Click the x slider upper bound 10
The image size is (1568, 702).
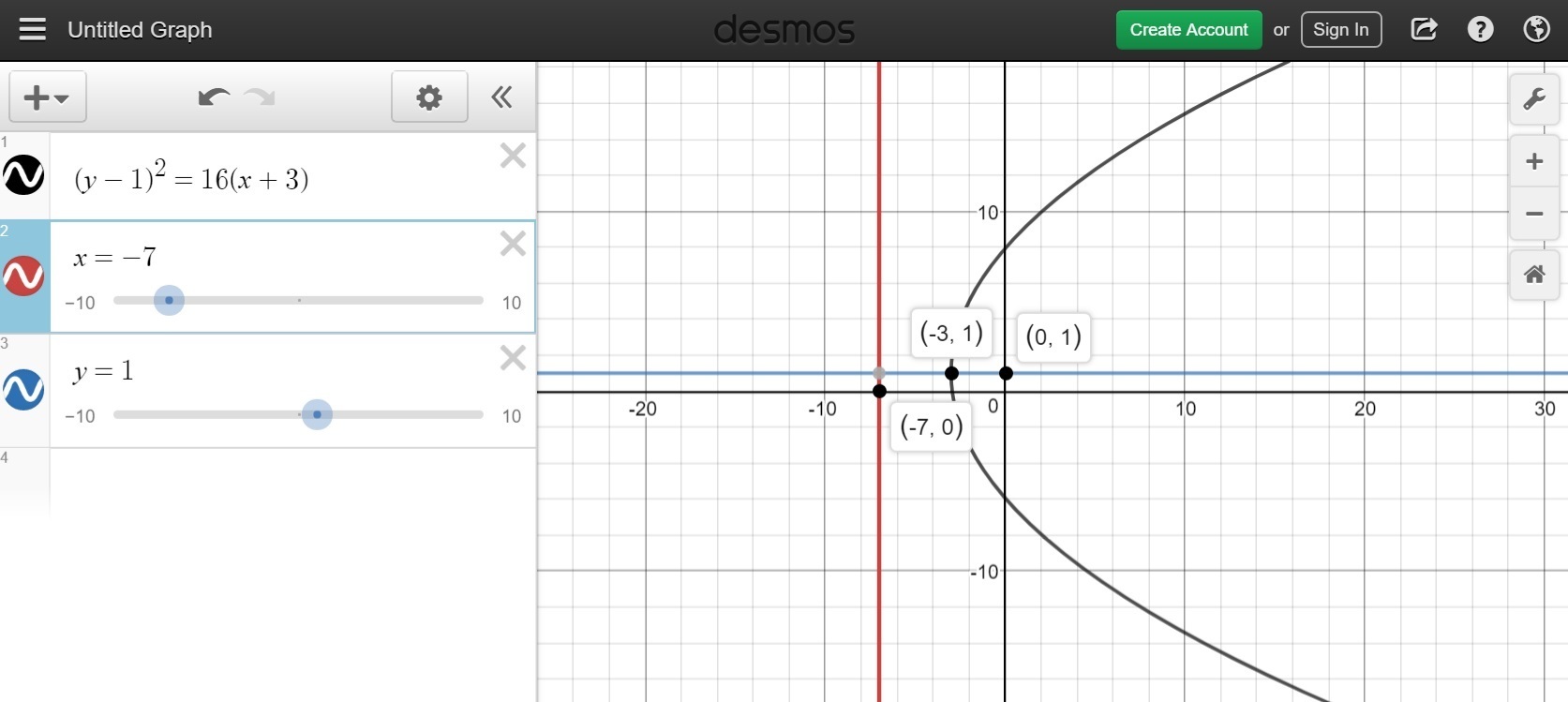click(512, 303)
